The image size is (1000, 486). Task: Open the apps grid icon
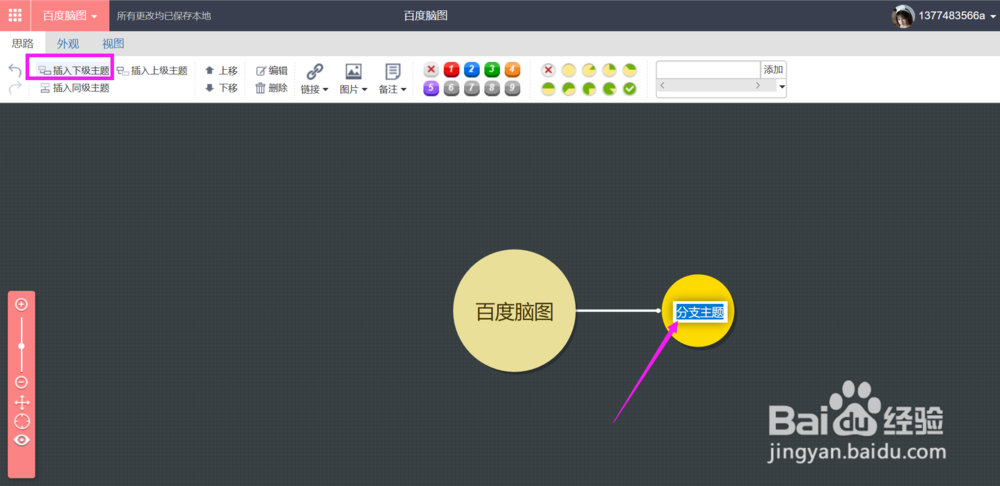15,15
